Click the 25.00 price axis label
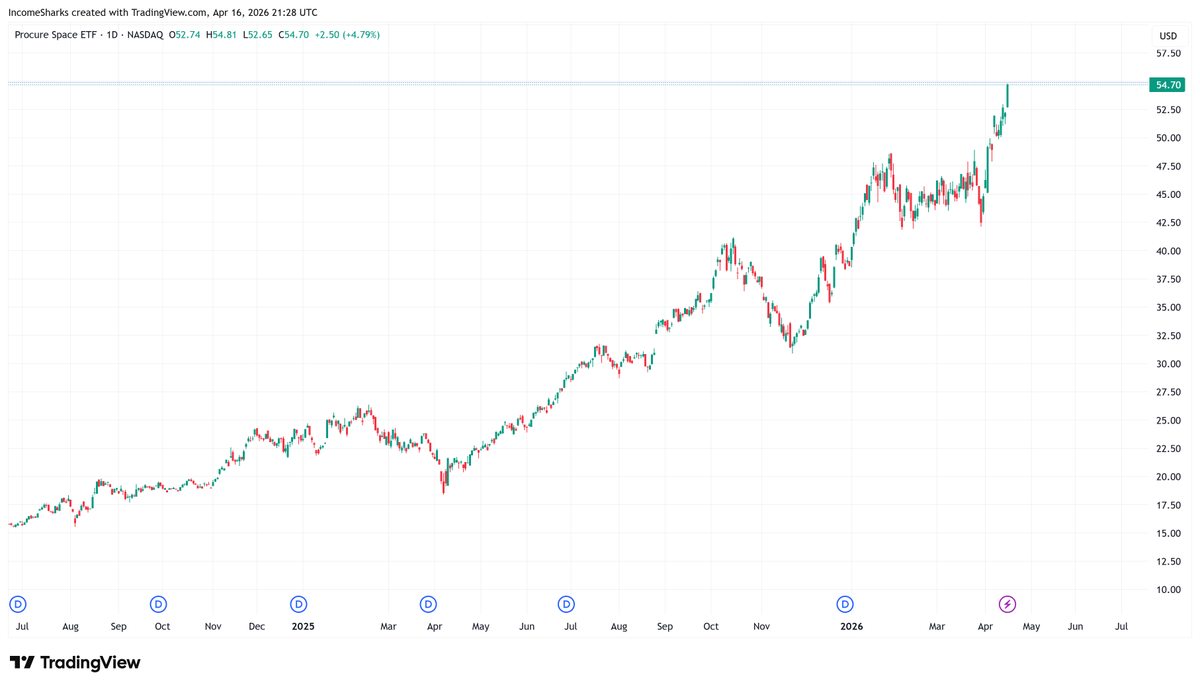Screen dimensions: 1200x687 pyautogui.click(x=1169, y=421)
